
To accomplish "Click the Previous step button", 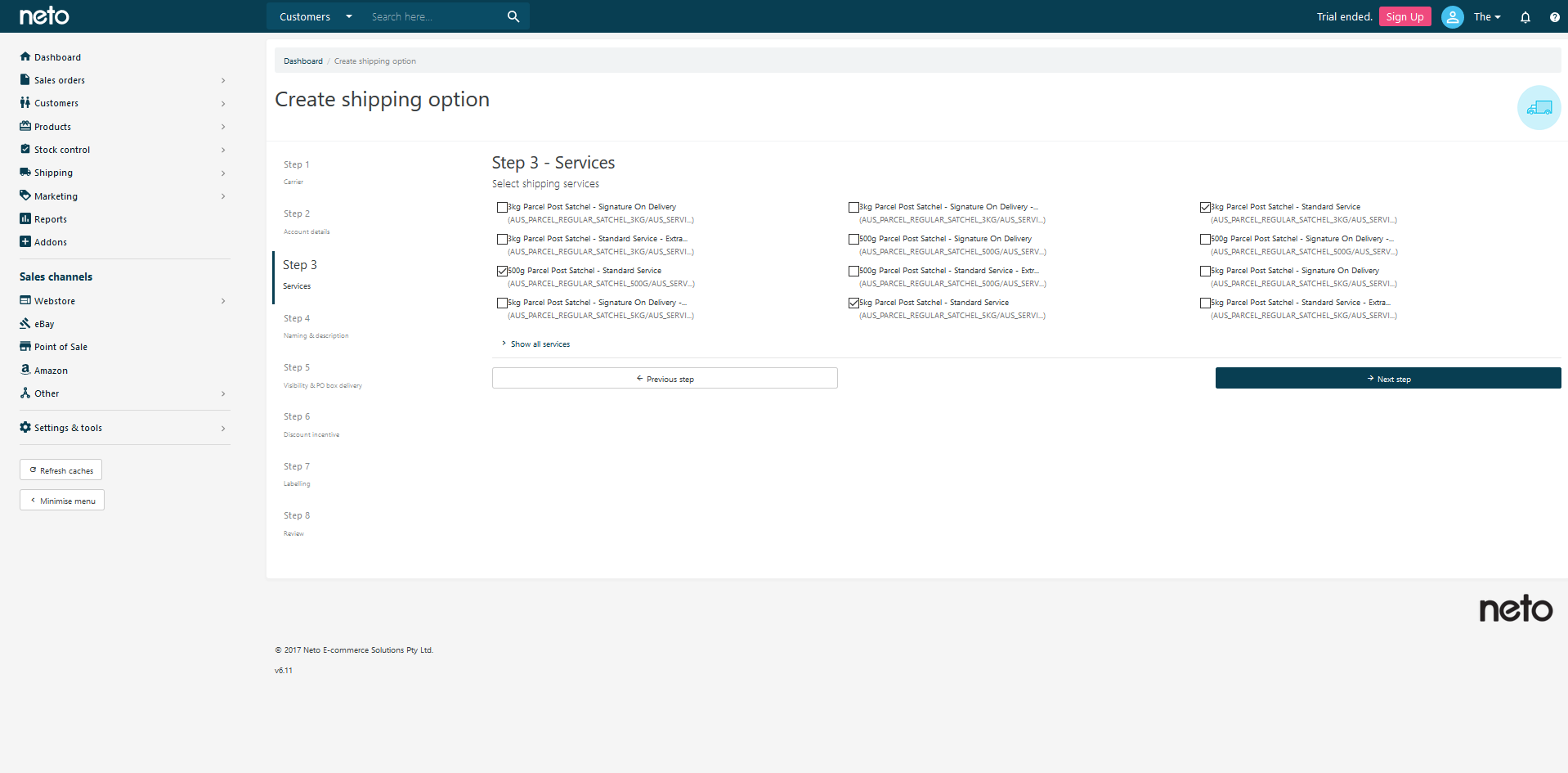I will (665, 378).
